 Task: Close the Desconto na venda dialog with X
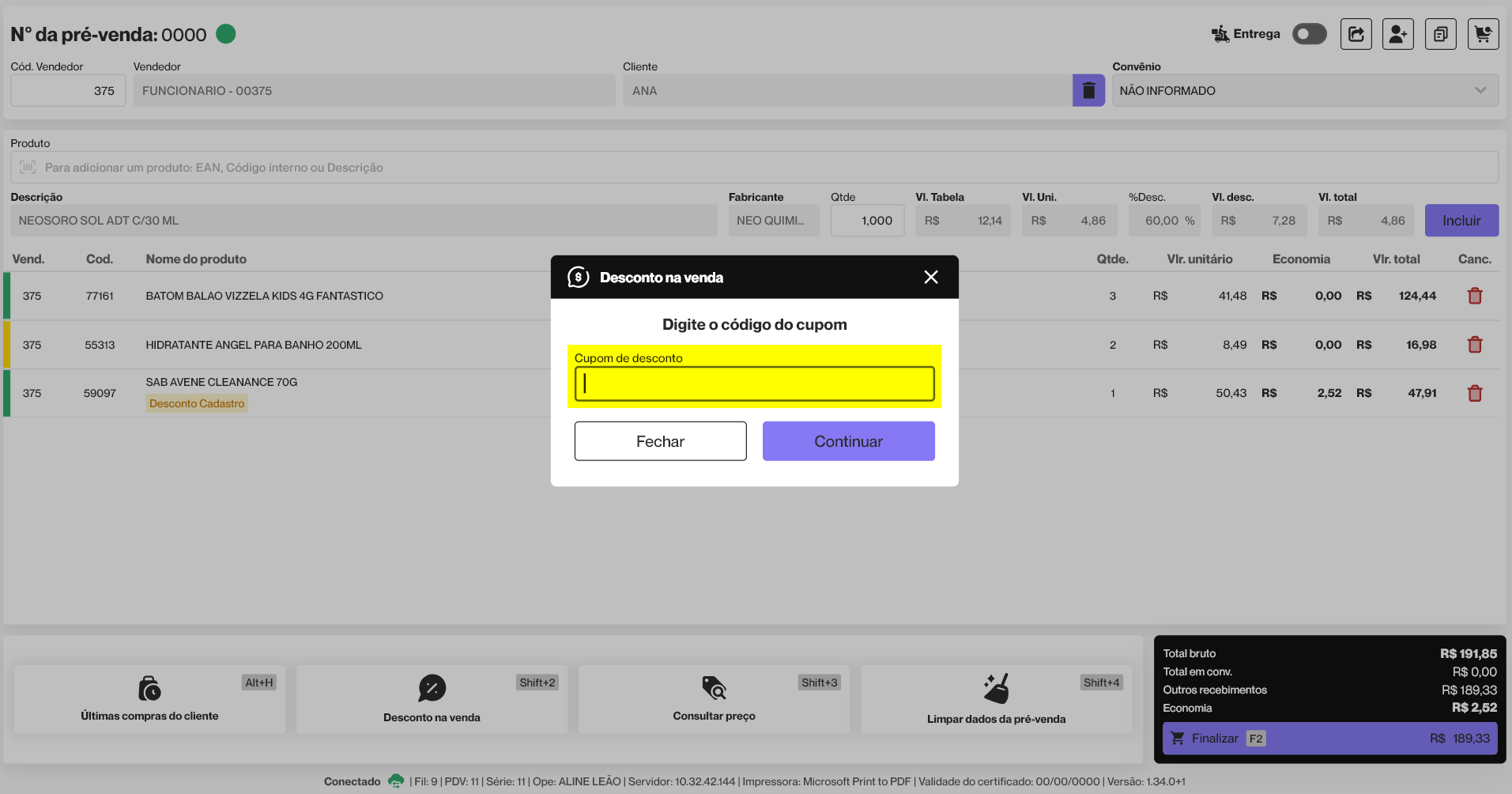930,277
